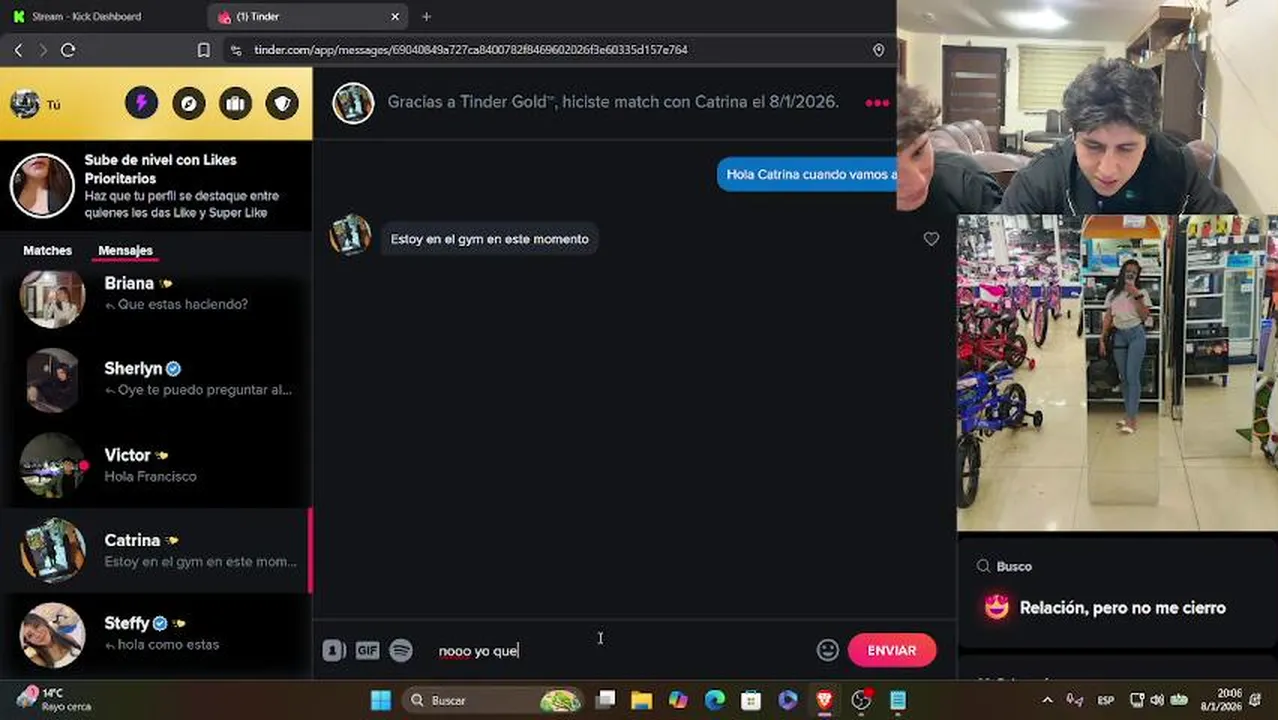Open the location permission icon in address bar

(878, 50)
